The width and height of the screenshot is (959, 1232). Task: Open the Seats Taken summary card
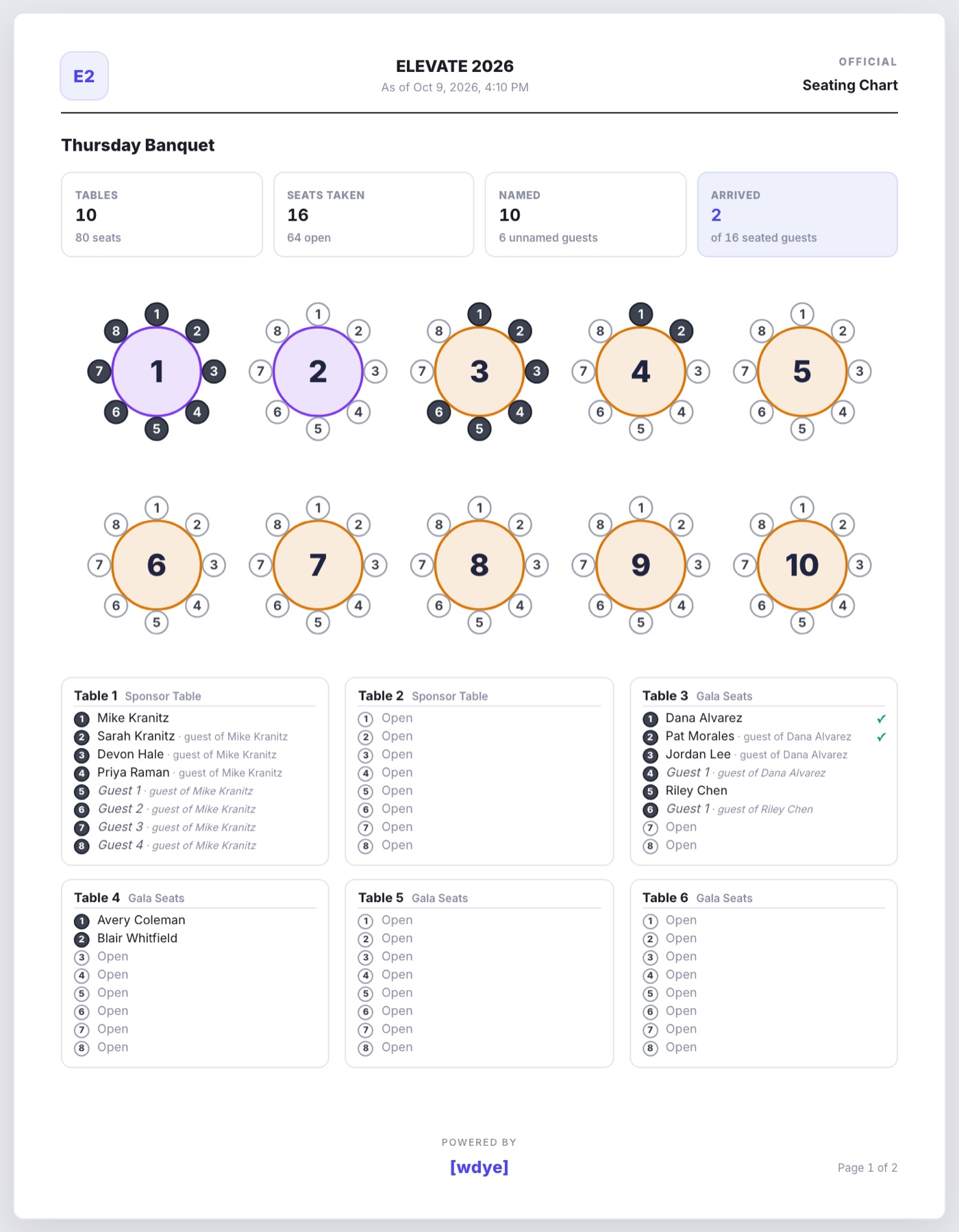[373, 214]
